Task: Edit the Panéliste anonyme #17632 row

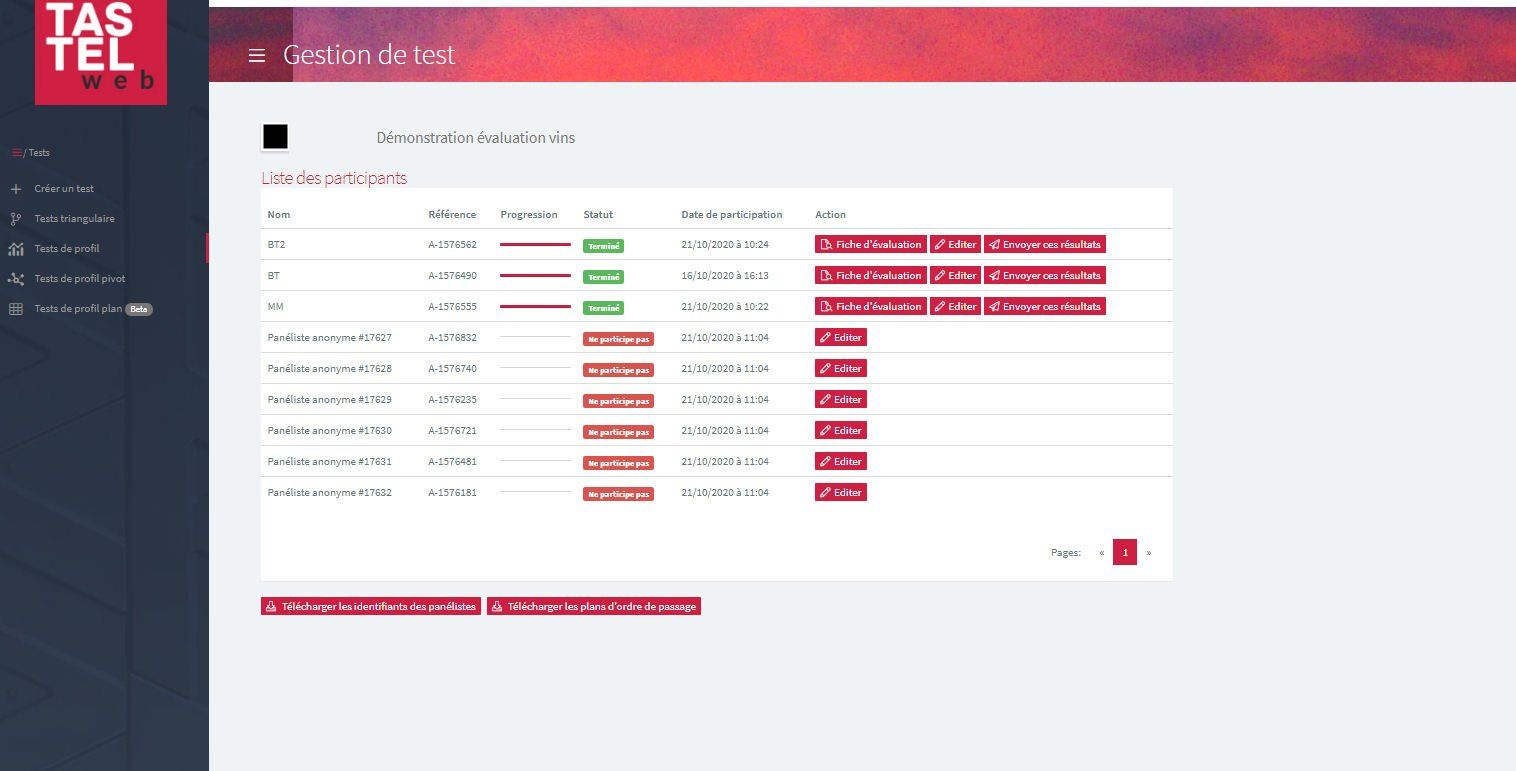Action: click(x=840, y=492)
